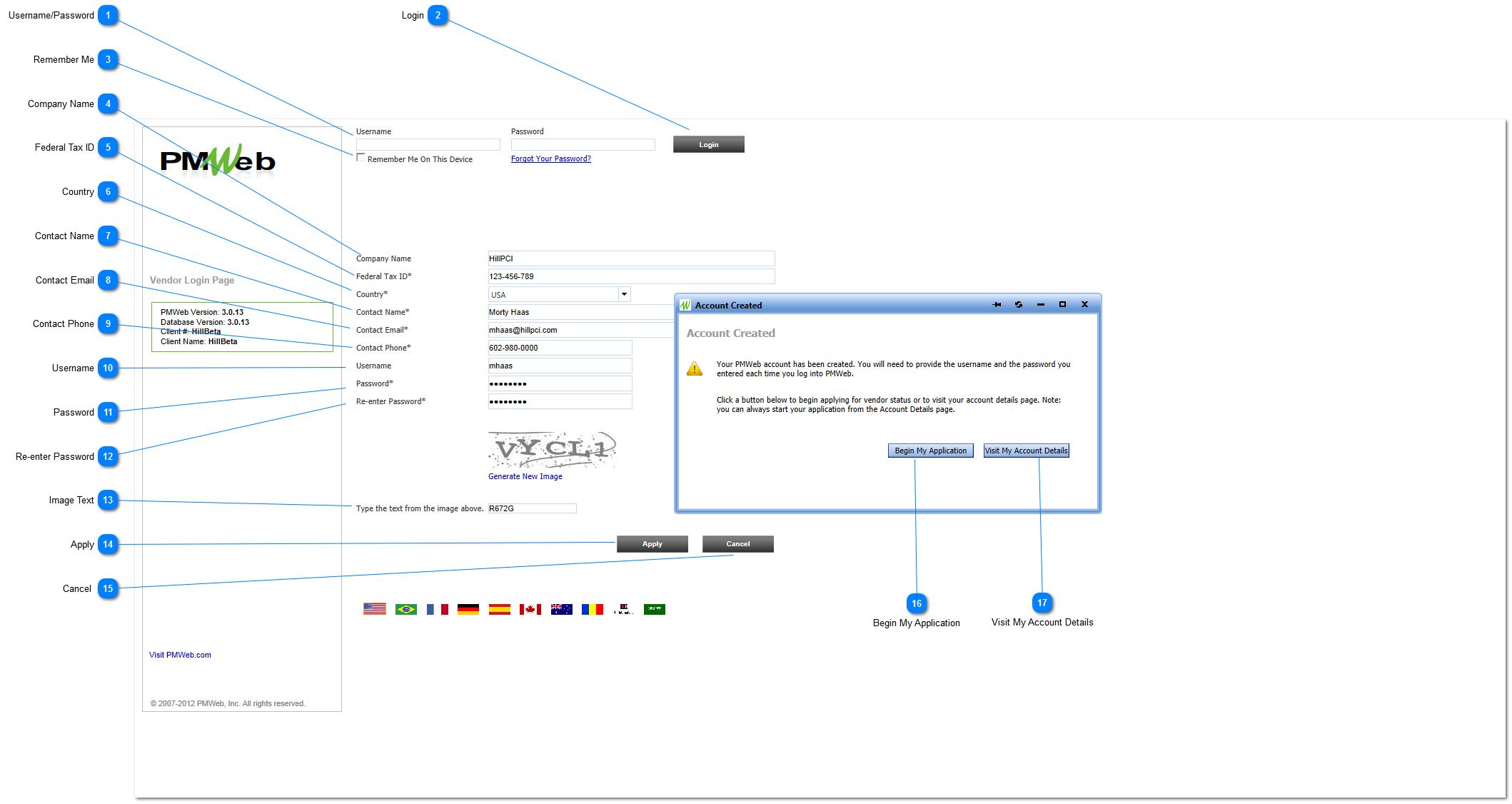Select the green Saudi Arabia flag language
The height and width of the screenshot is (804, 1512).
tap(655, 609)
